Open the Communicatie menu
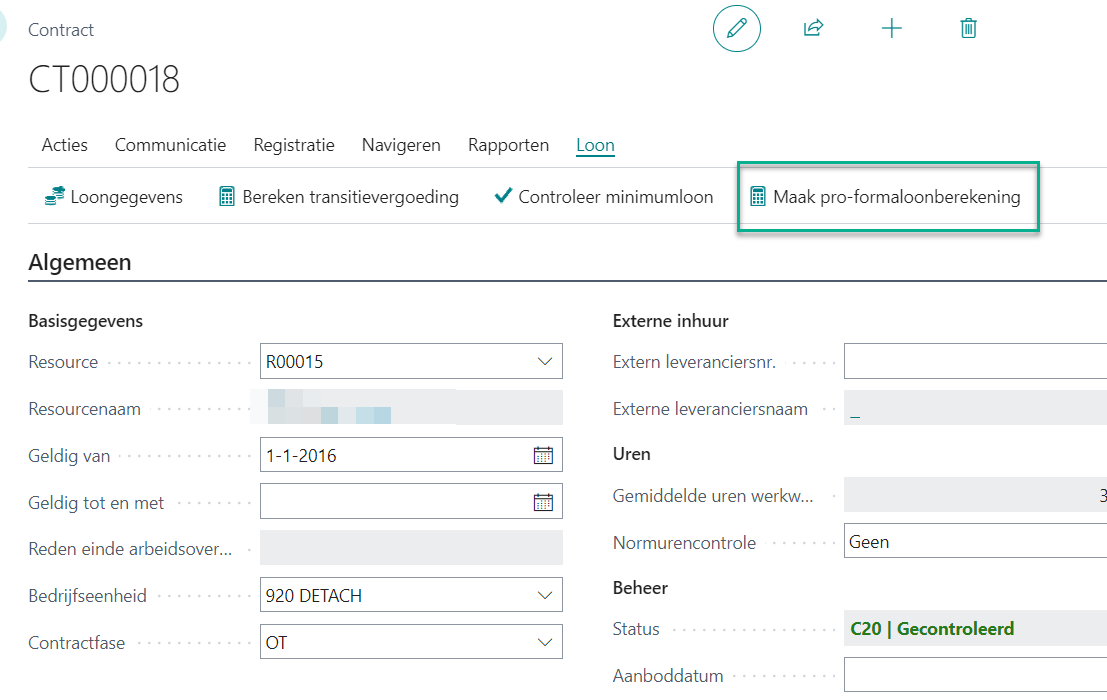Viewport: 1107px width, 700px height. 170,145
